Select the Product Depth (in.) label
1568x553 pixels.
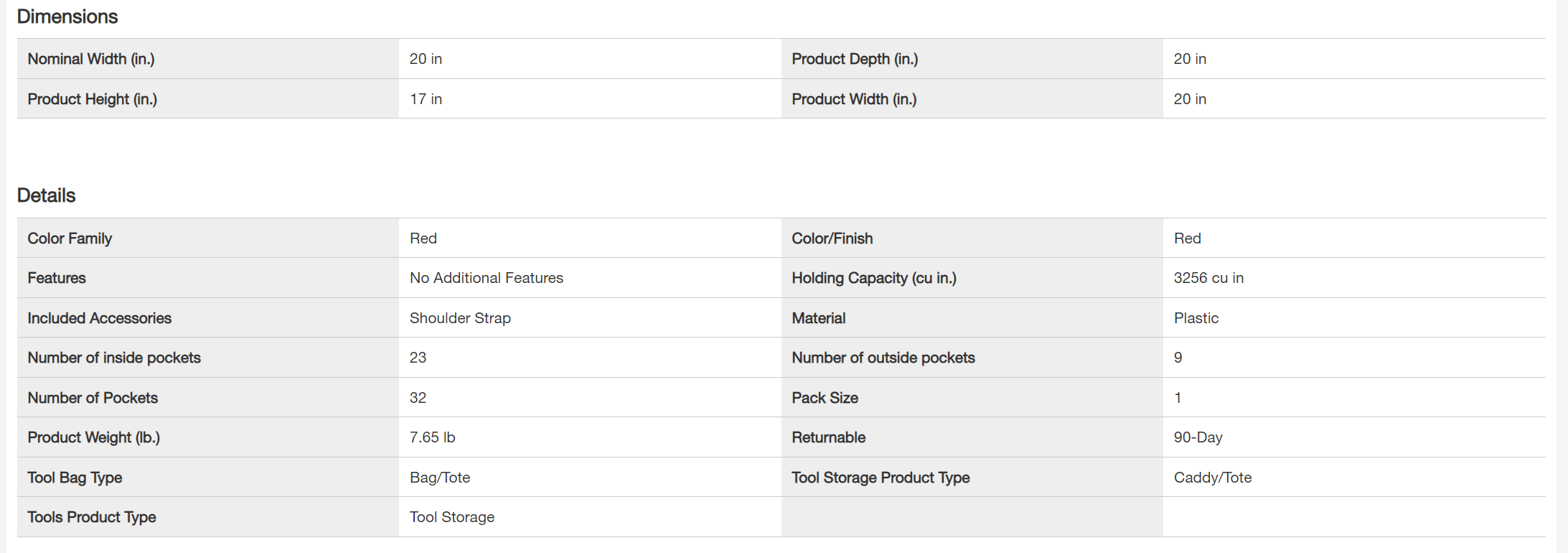(x=855, y=59)
